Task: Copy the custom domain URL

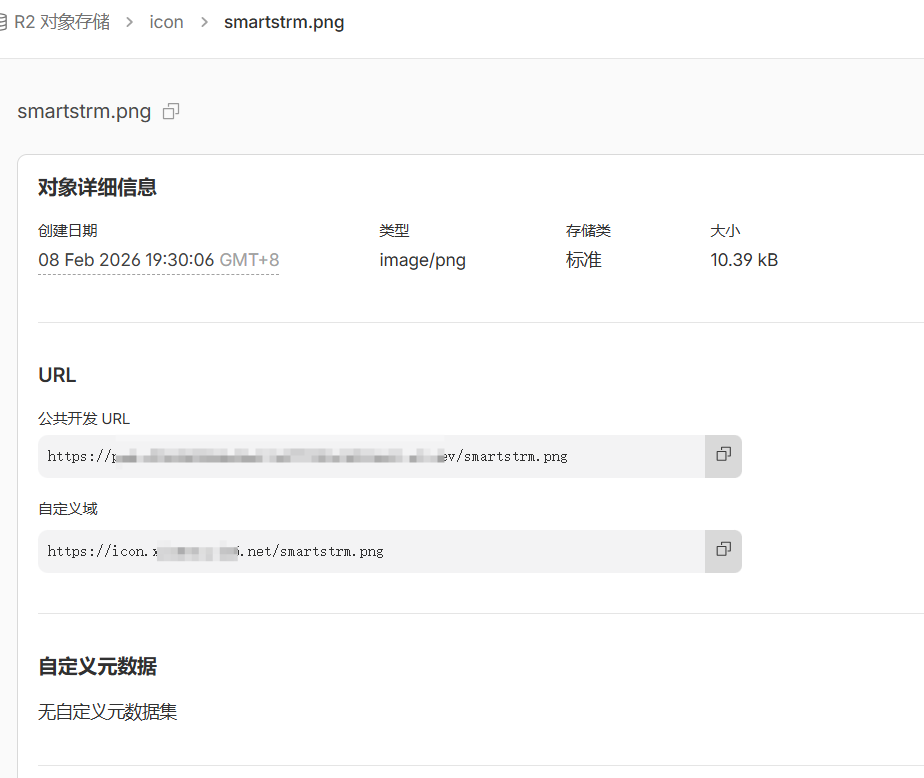Action: pyautogui.click(x=723, y=551)
